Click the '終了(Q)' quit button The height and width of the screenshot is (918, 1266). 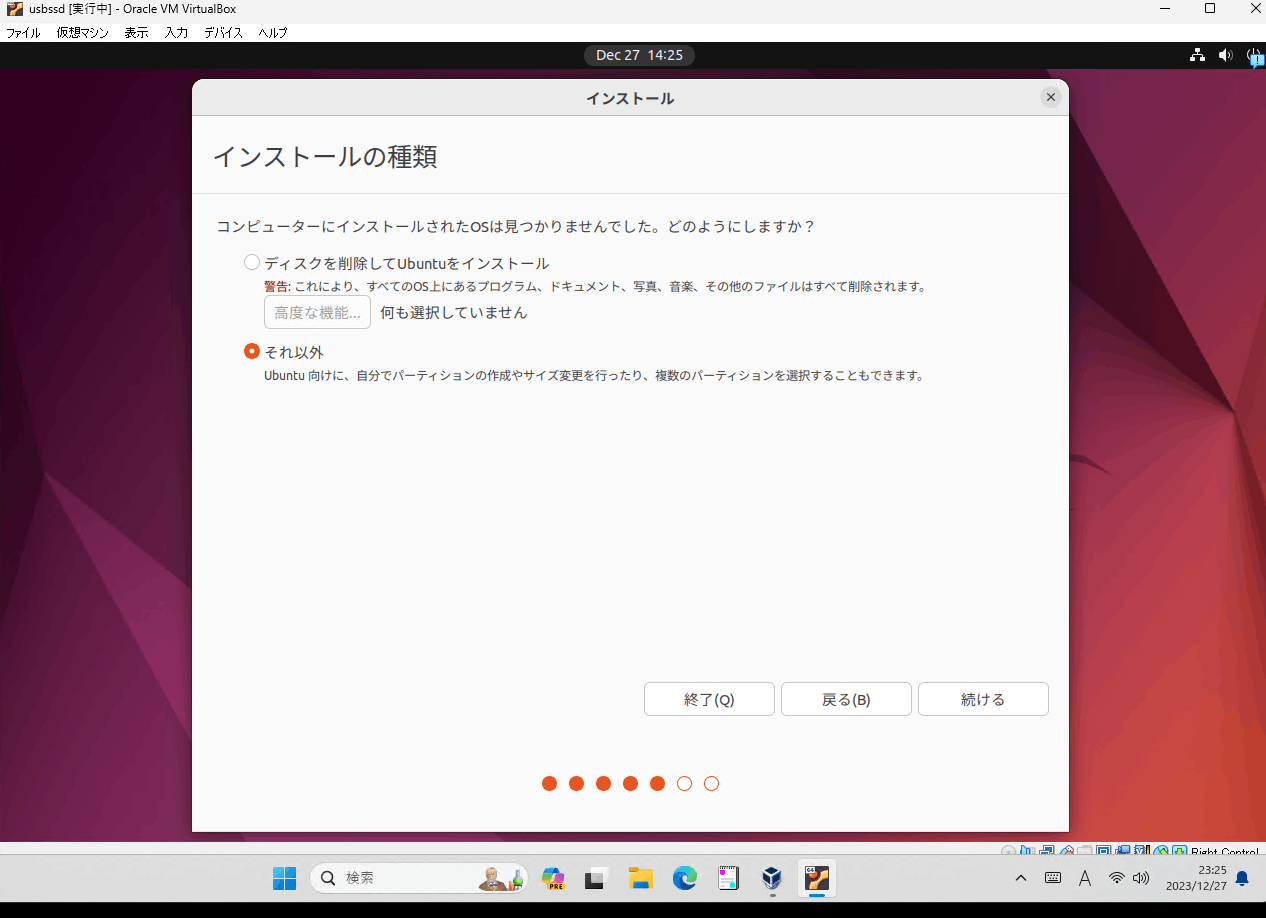(x=709, y=699)
